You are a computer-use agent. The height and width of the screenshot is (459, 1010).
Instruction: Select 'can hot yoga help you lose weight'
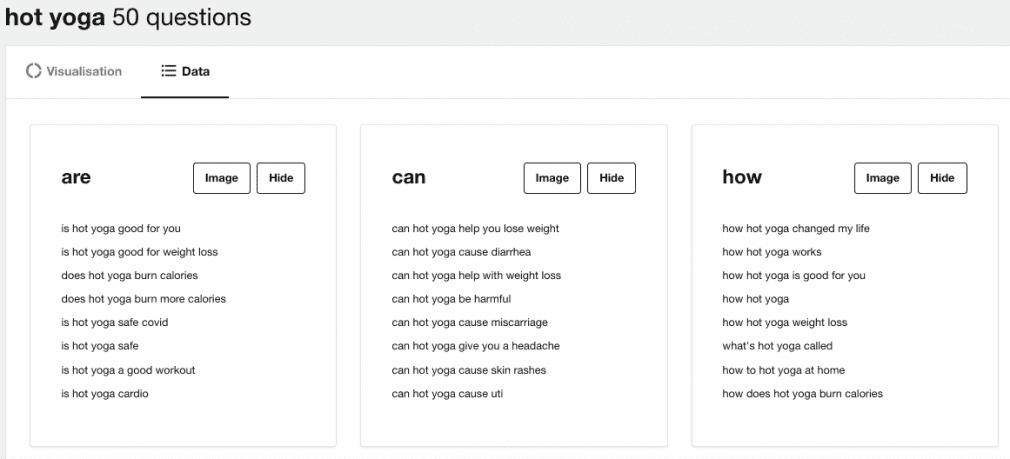coord(475,229)
